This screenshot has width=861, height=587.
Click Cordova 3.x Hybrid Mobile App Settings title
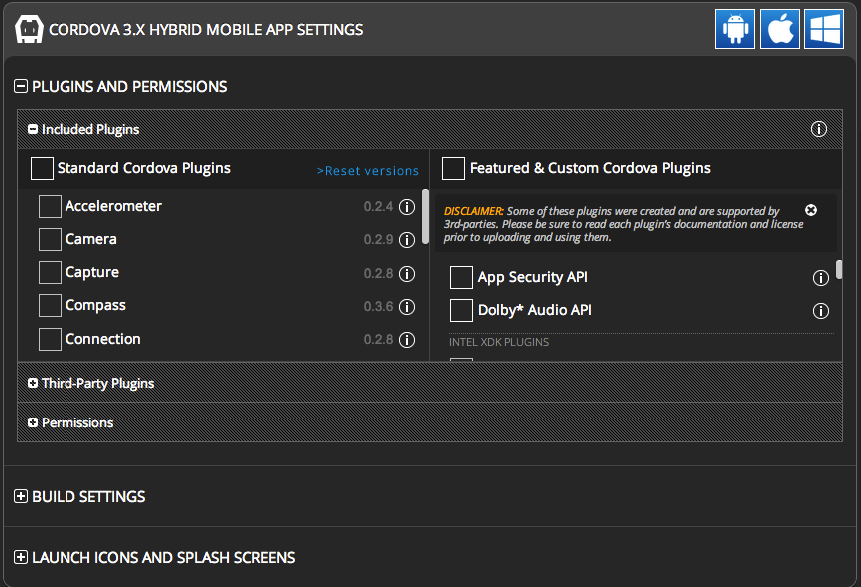(x=206, y=30)
